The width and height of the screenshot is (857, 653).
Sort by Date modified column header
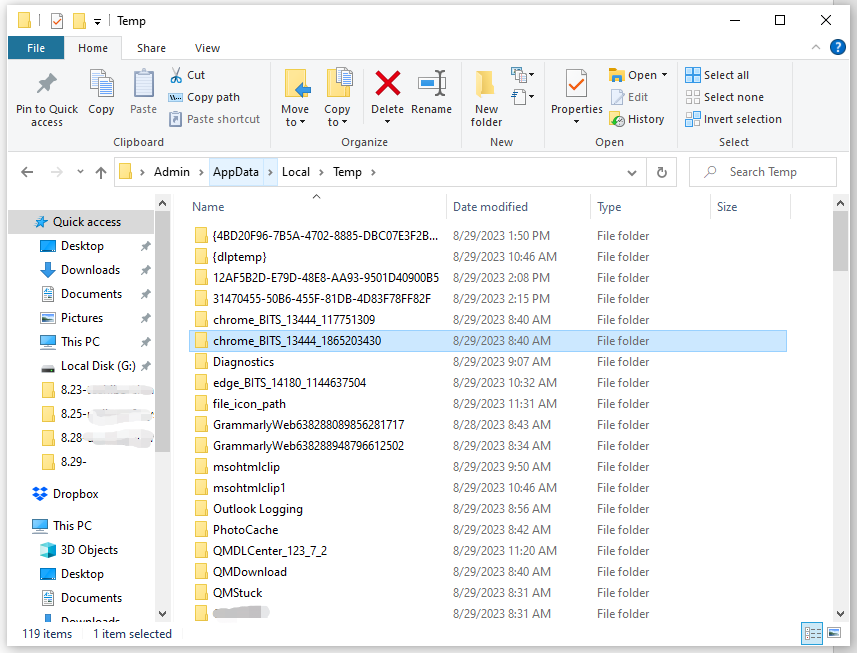pos(490,207)
